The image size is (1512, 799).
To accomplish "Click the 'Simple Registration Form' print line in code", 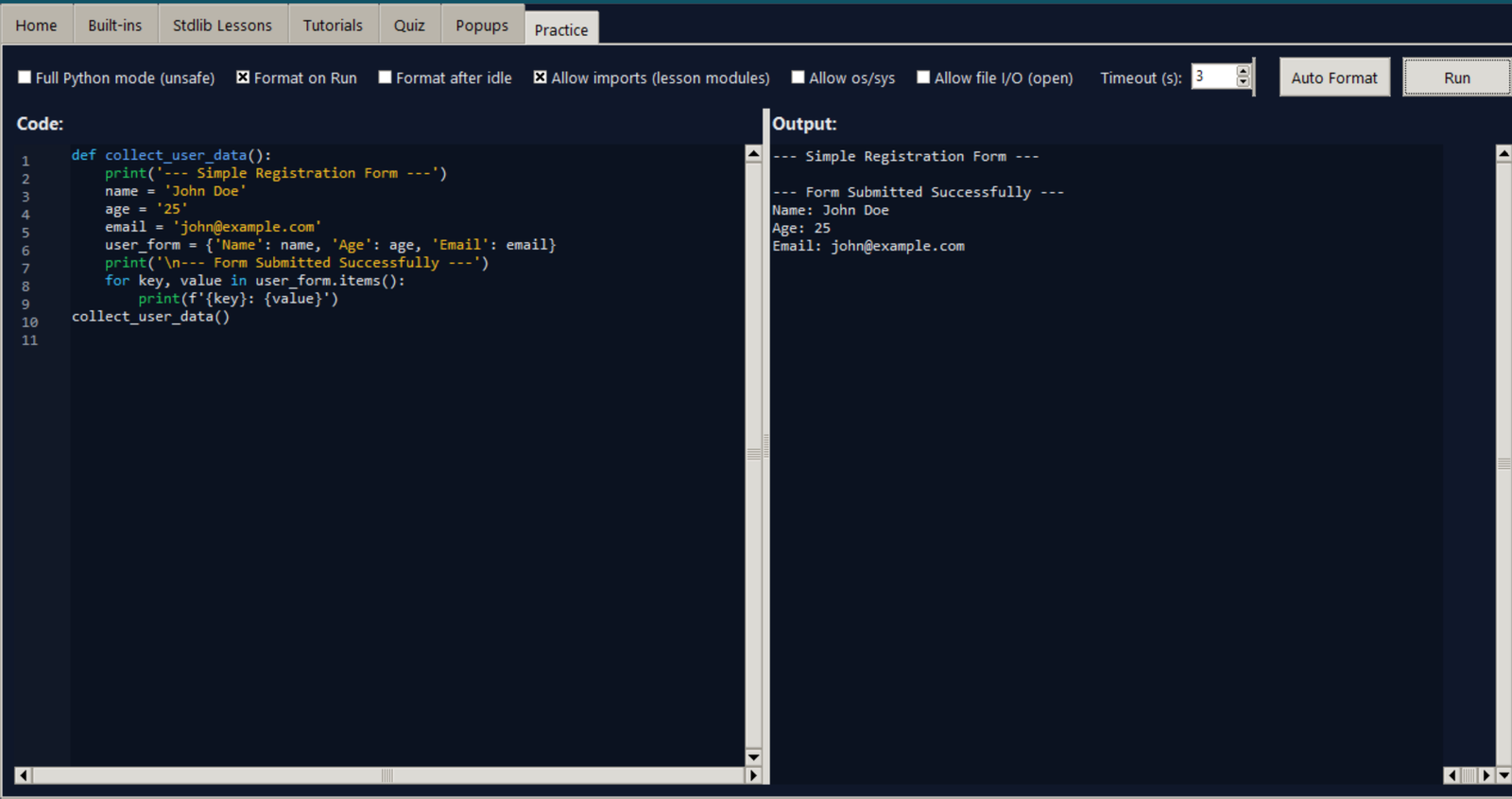I will pos(275,173).
